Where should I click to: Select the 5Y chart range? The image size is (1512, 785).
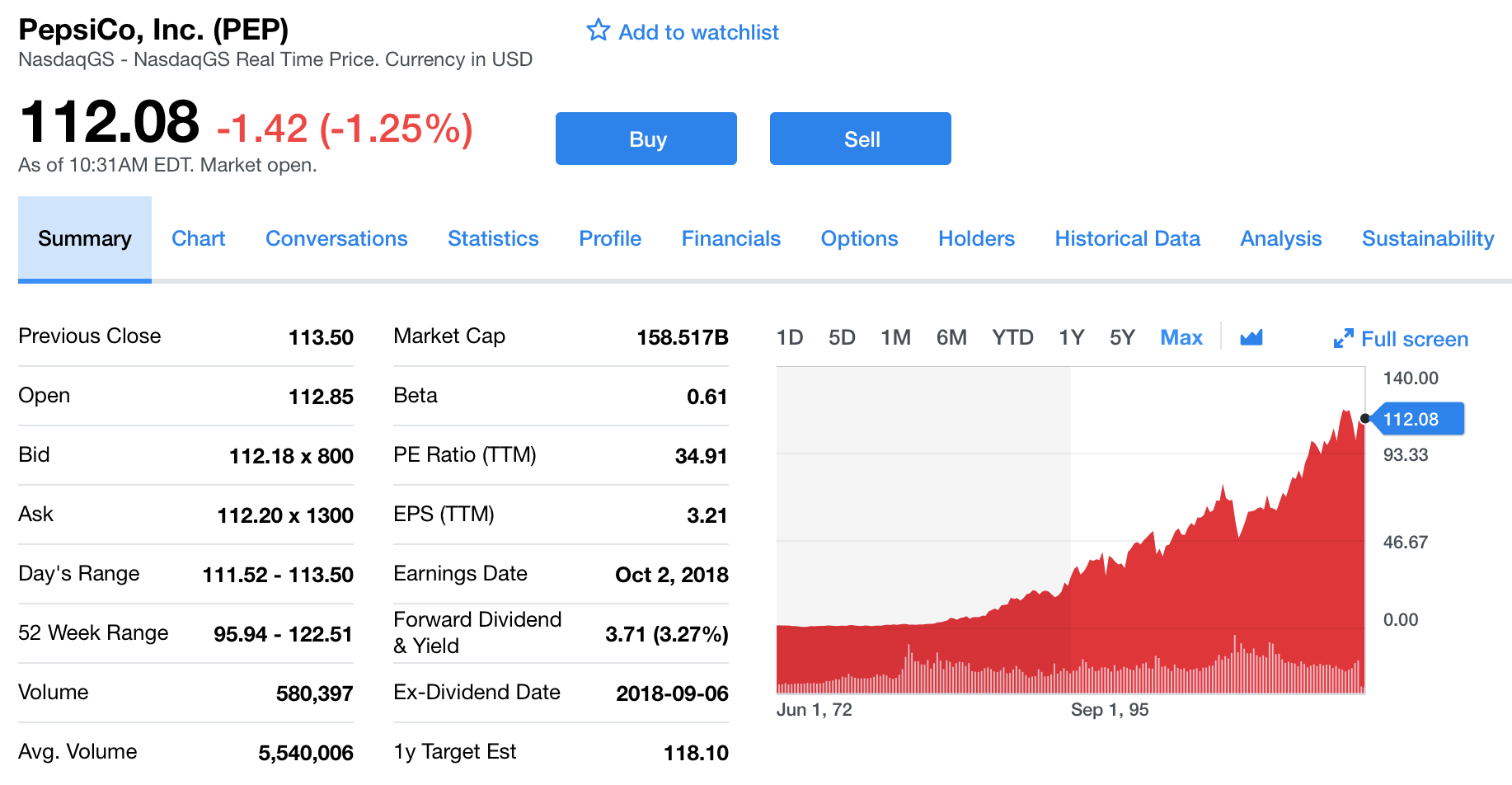(1121, 337)
